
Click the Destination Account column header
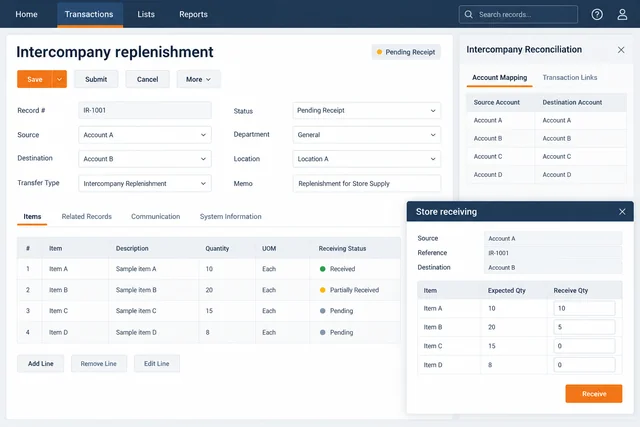[x=572, y=102]
